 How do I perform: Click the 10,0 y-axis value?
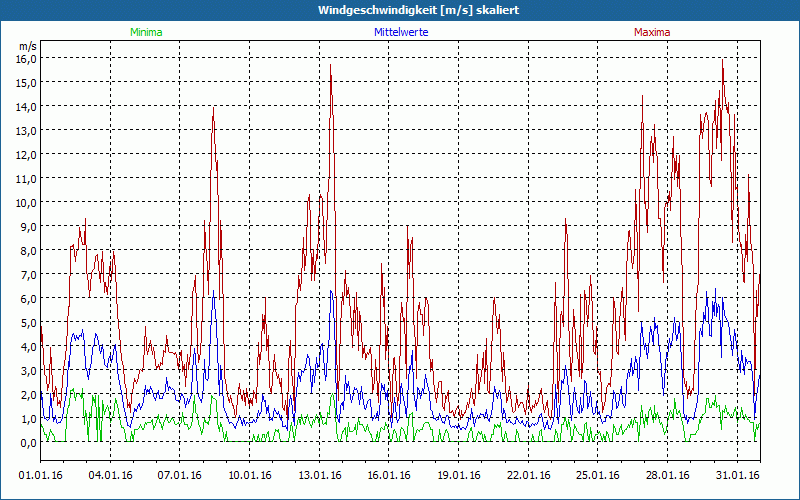point(26,202)
